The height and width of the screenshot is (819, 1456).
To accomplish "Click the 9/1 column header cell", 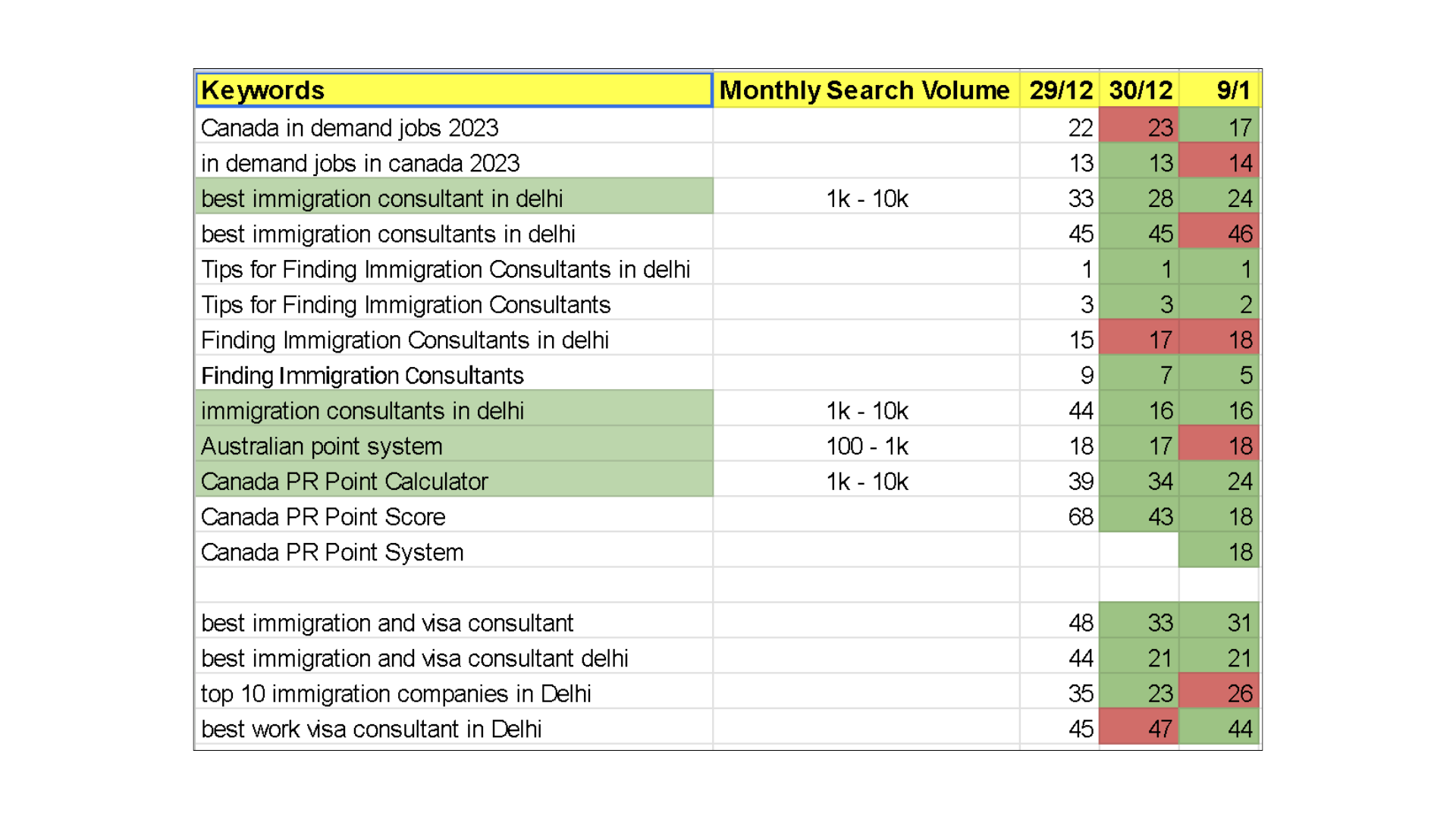I will tap(1219, 90).
